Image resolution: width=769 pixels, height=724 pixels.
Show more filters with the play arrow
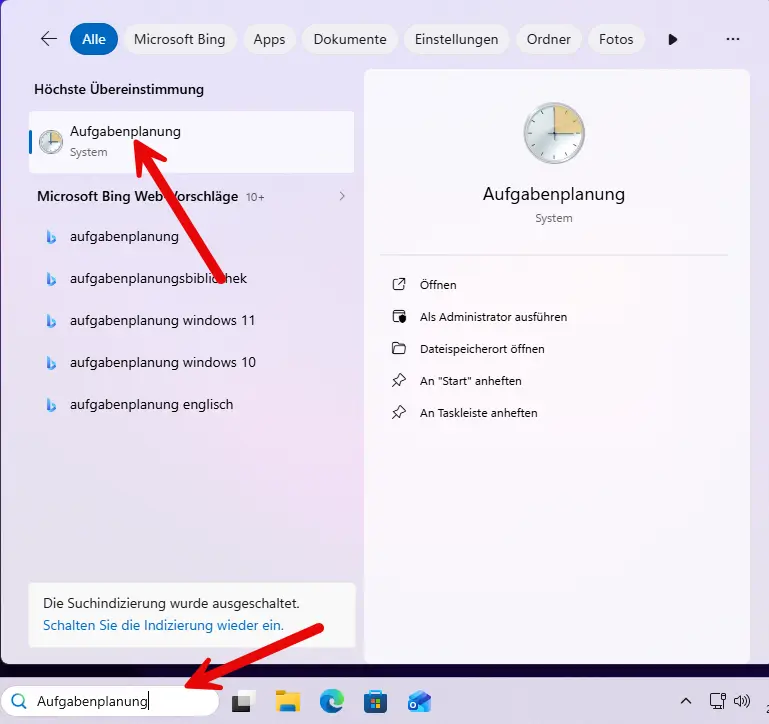click(x=673, y=39)
